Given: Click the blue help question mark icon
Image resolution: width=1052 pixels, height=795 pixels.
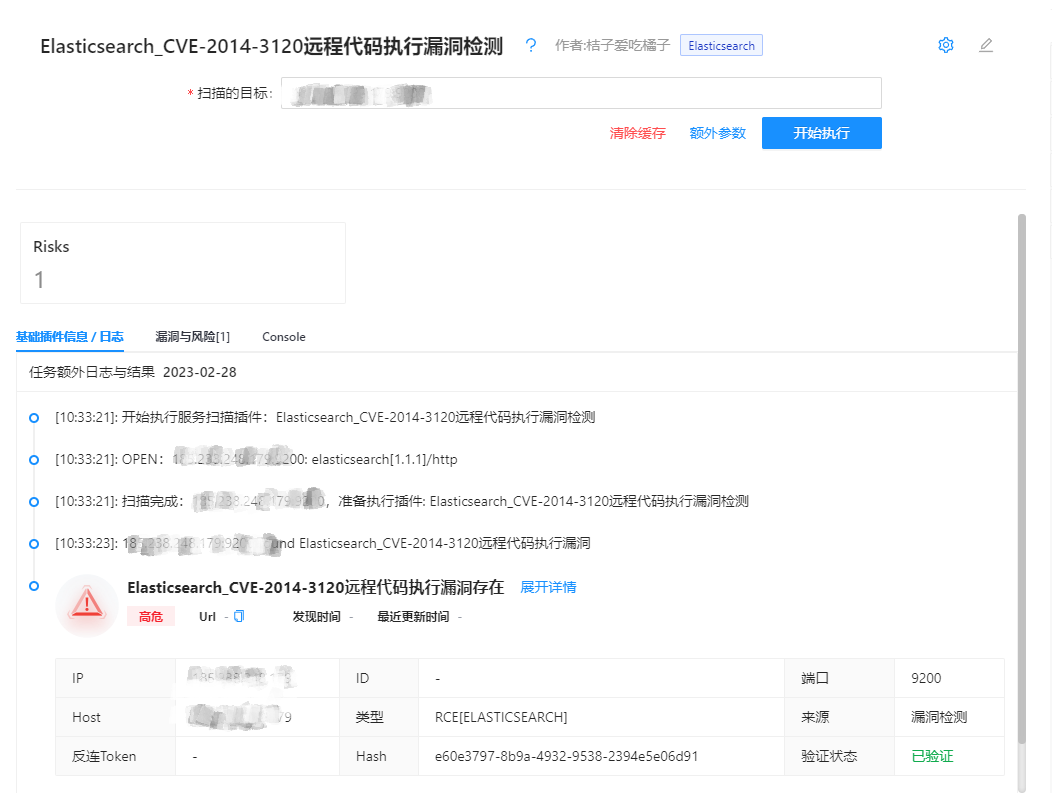Looking at the screenshot, I should point(531,45).
